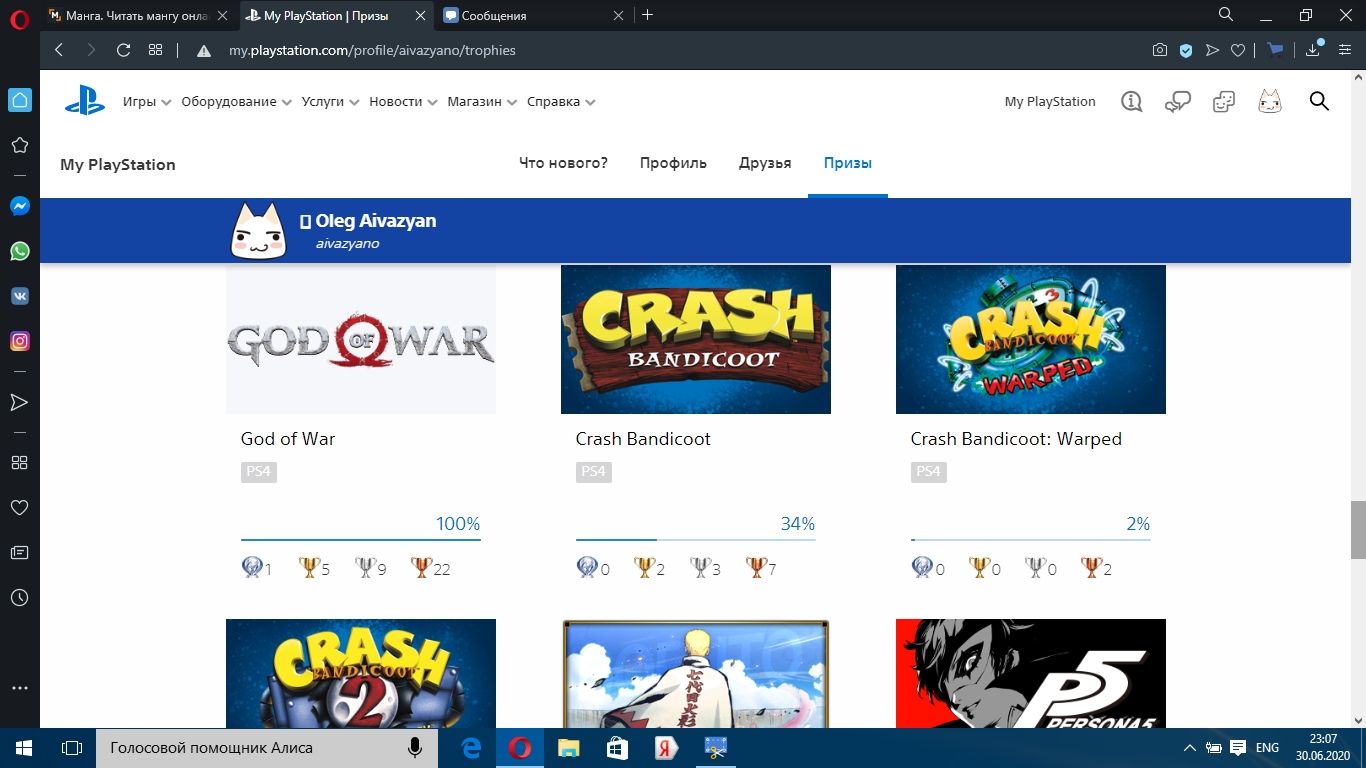Click the PlayStation logo icon
The image size is (1366, 768).
point(85,101)
